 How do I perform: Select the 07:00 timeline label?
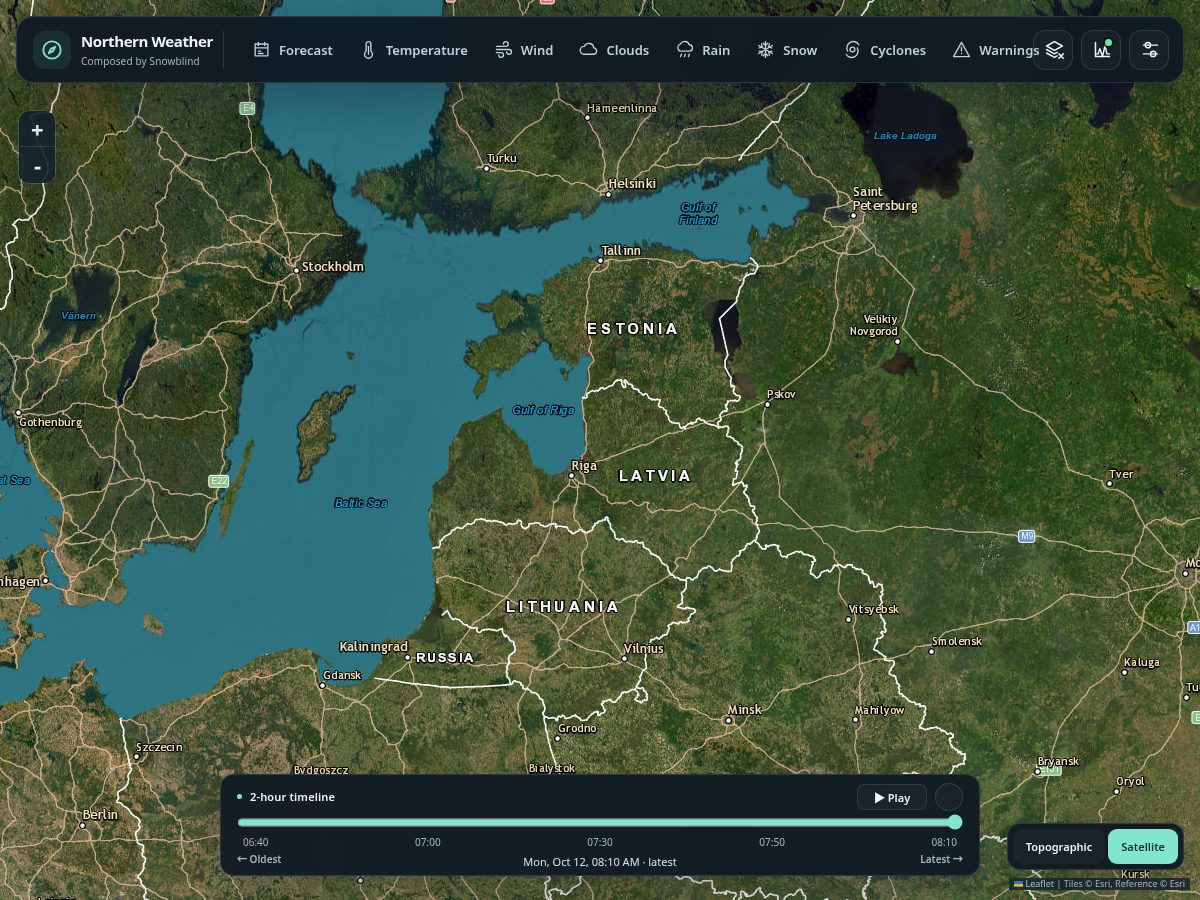click(428, 842)
